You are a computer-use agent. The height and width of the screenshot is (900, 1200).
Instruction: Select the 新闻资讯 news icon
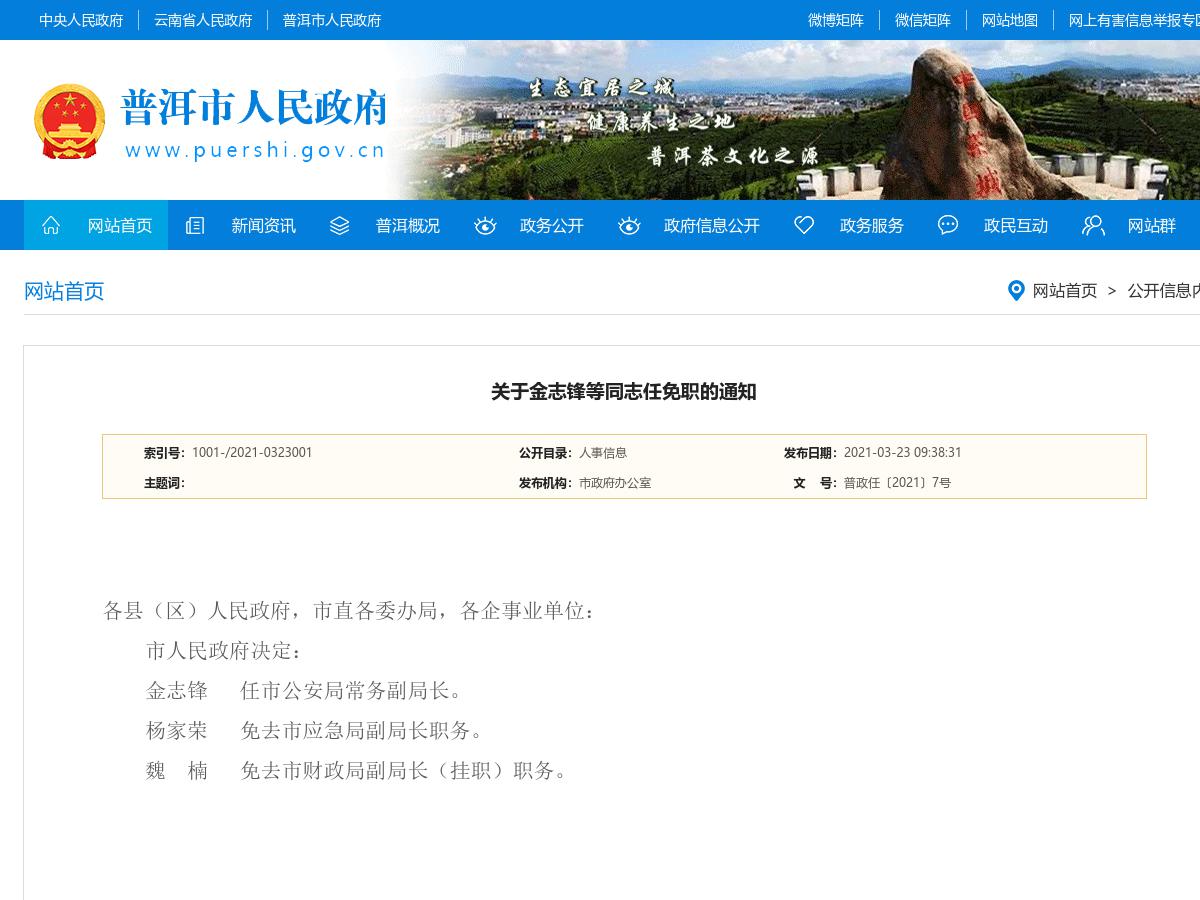click(194, 225)
